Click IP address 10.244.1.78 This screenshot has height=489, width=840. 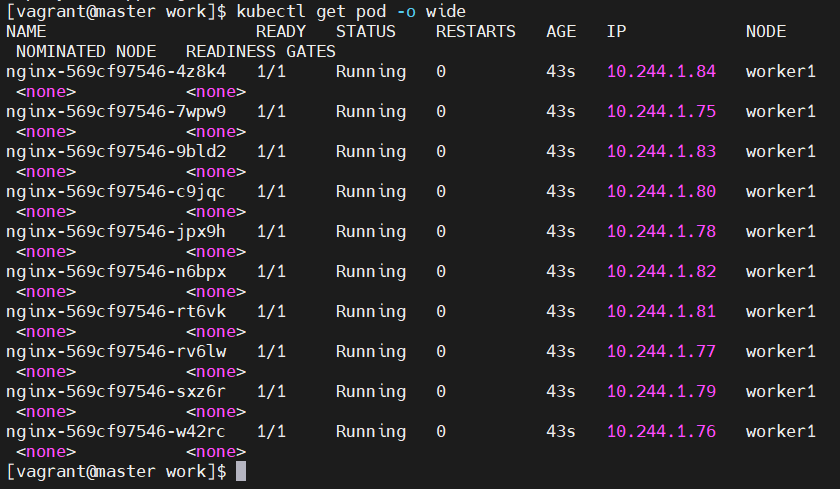(x=661, y=231)
